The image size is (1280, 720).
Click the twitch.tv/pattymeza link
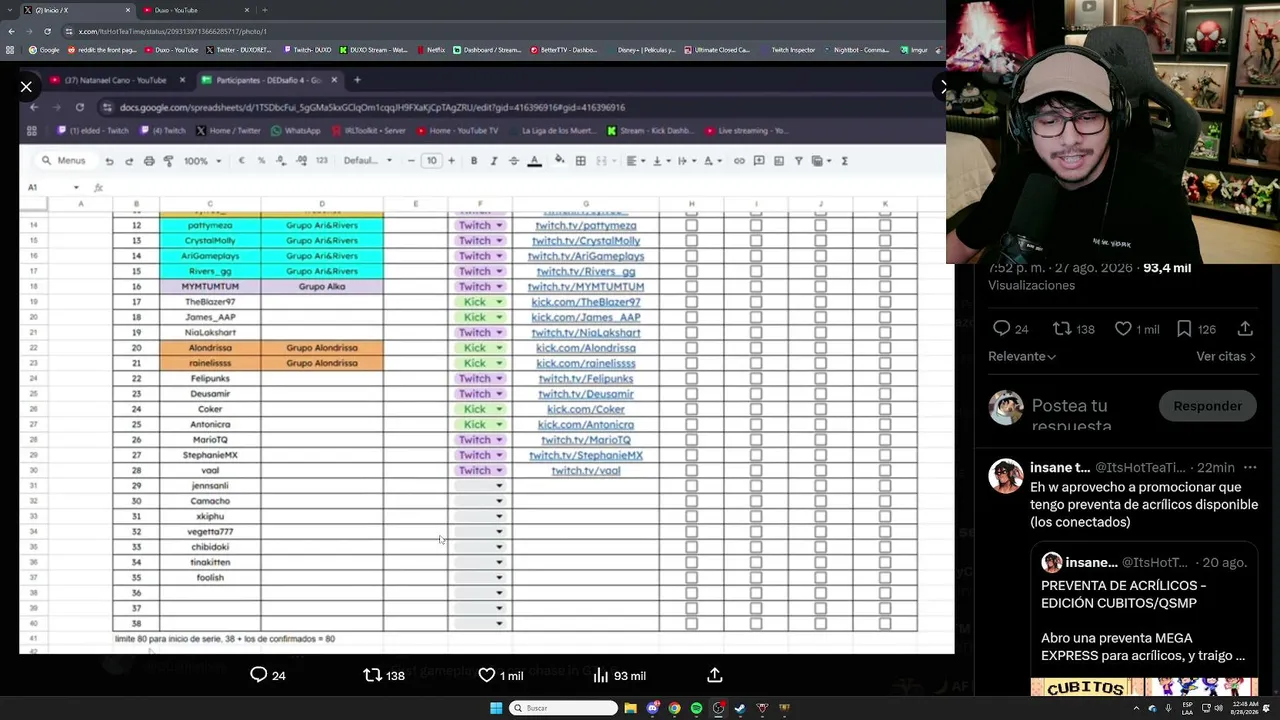(586, 225)
